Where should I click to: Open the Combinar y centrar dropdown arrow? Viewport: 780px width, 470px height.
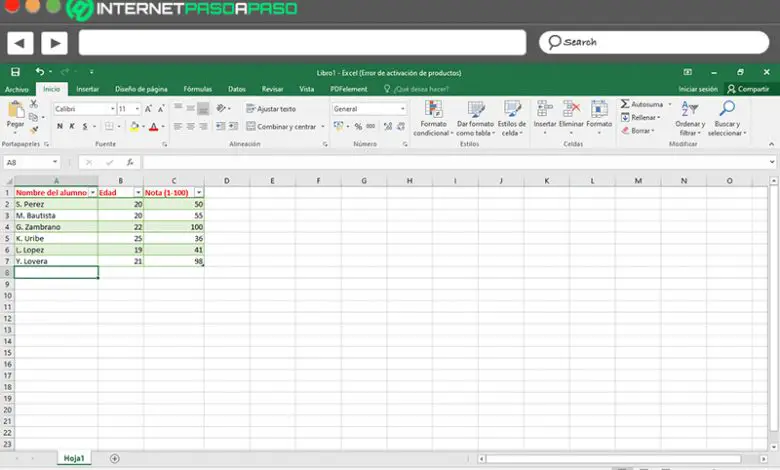click(x=323, y=126)
